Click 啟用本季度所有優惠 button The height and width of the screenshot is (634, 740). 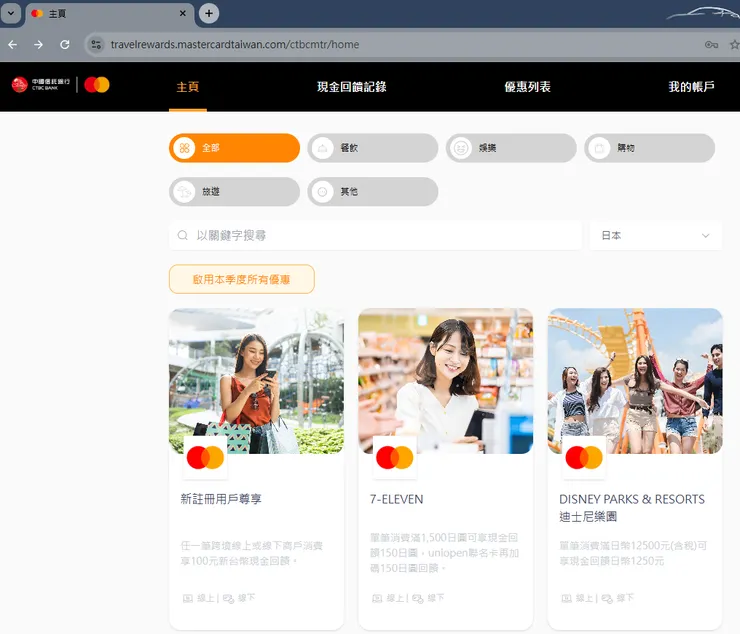click(242, 279)
